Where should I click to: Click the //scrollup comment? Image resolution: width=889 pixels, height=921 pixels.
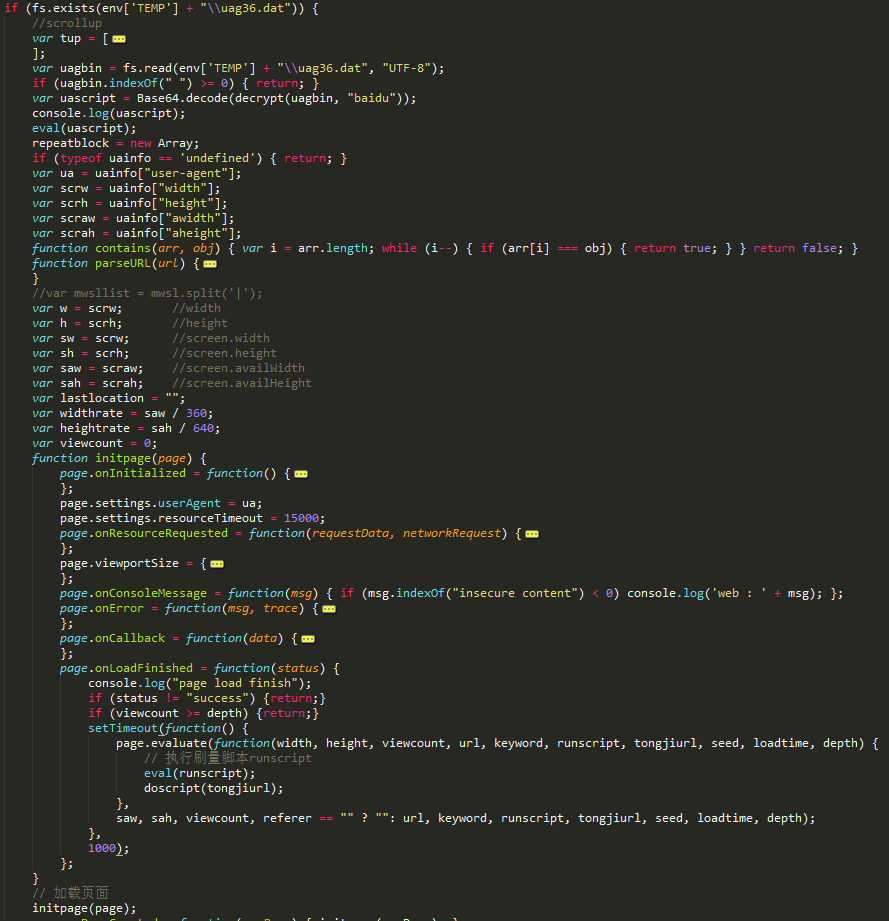[67, 23]
